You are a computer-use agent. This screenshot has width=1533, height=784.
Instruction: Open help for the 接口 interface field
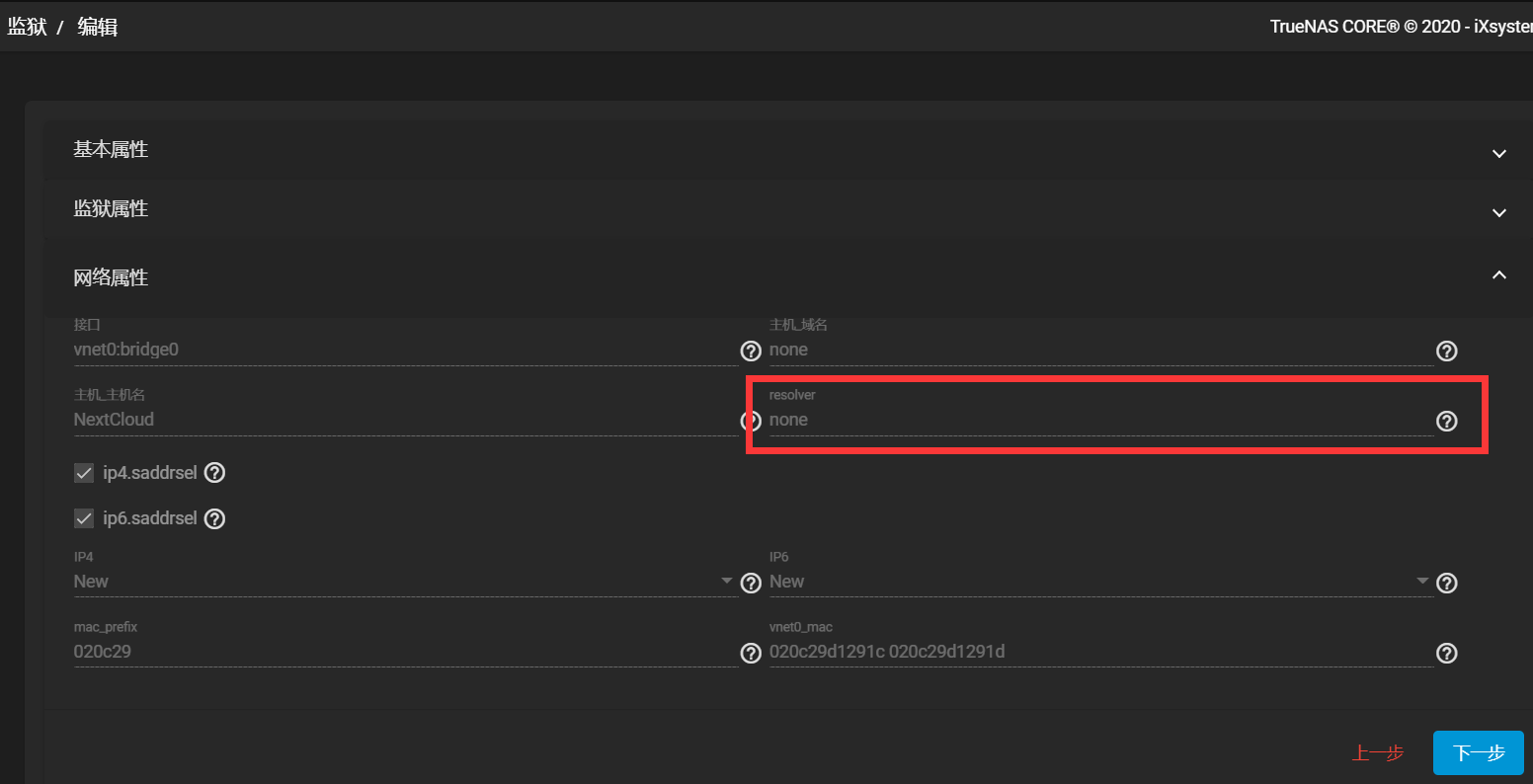(751, 351)
